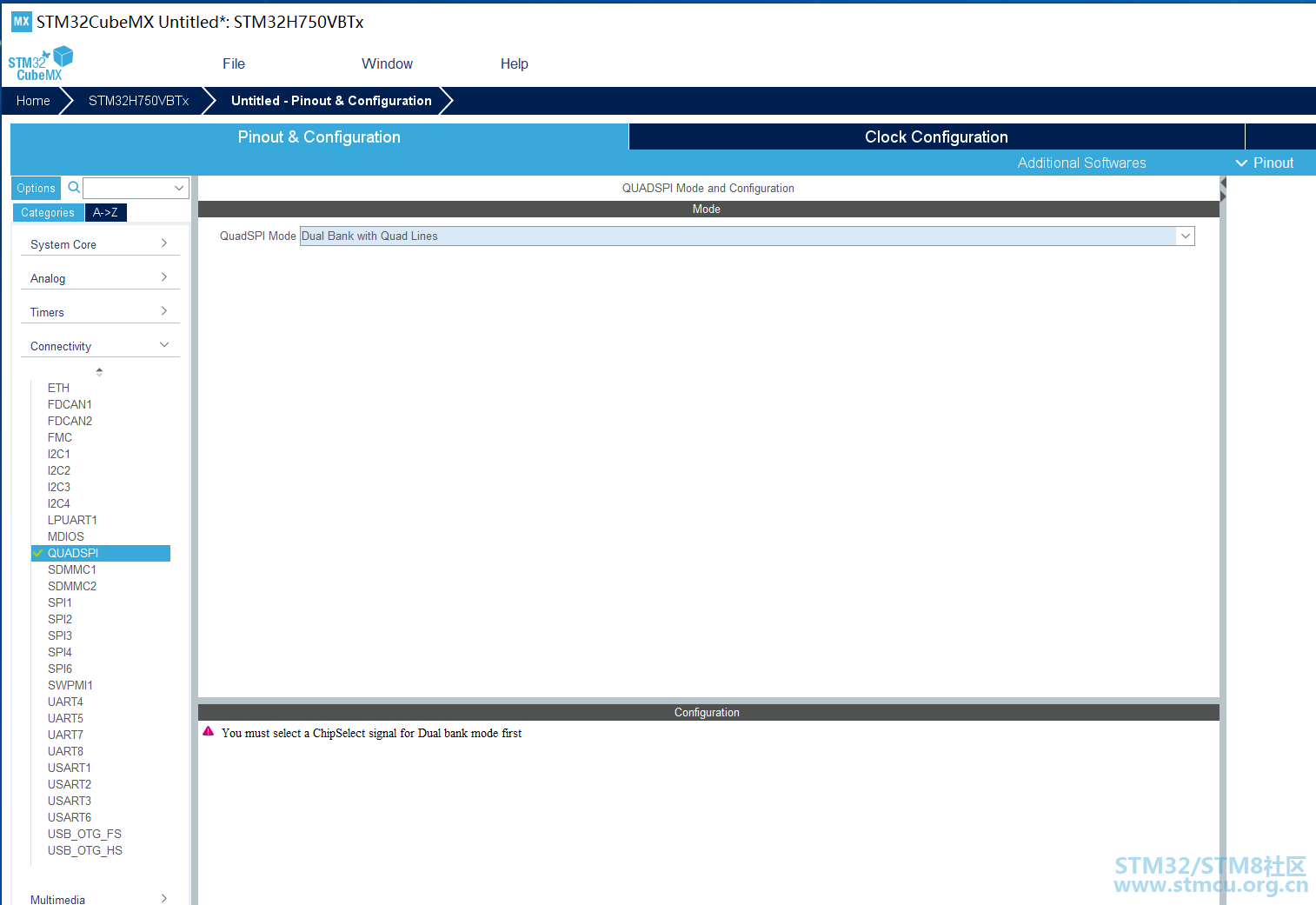Expand the Analog category
Screen dimensions: 1316x905
100,278
